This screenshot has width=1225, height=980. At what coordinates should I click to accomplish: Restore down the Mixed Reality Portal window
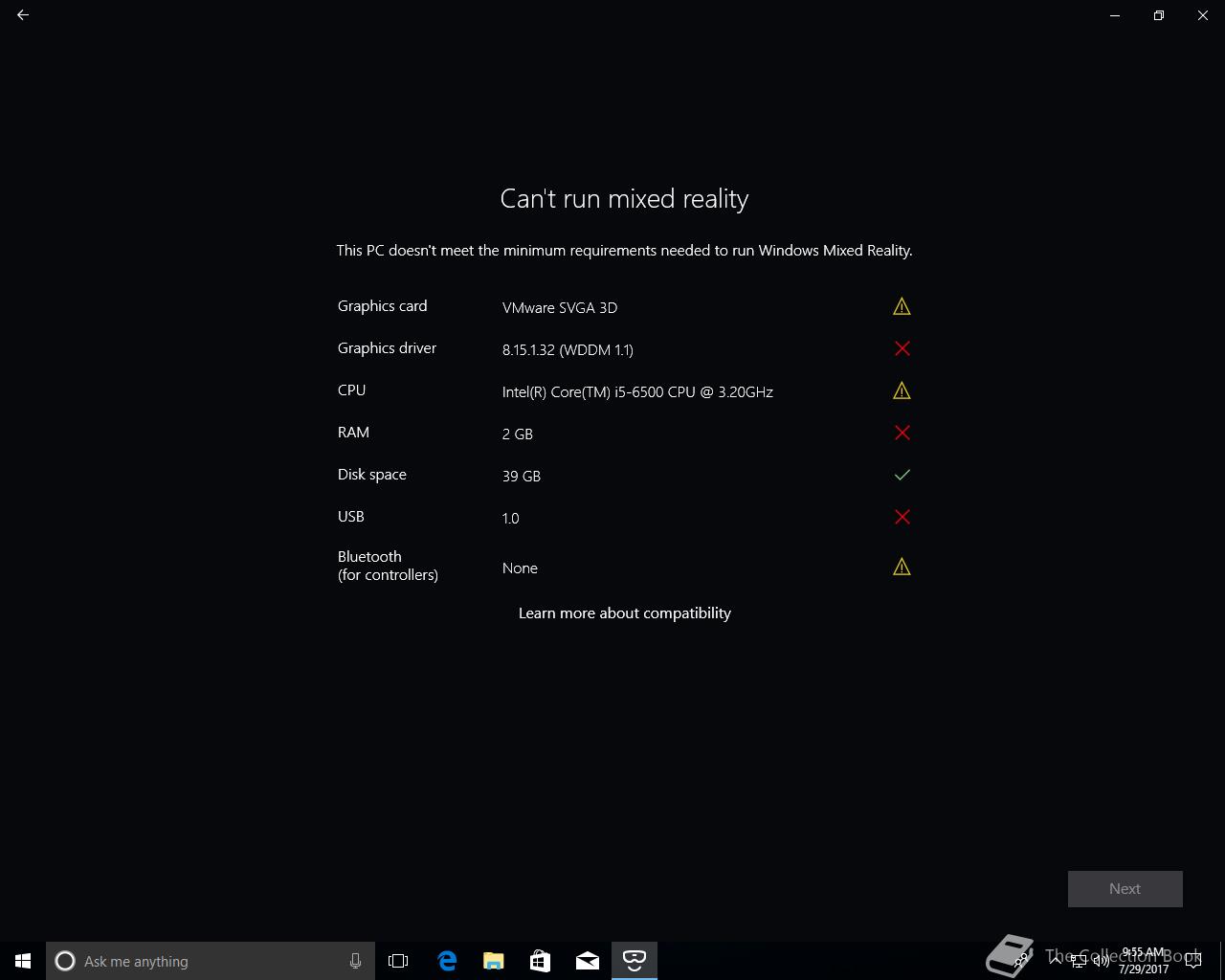pyautogui.click(x=1159, y=15)
